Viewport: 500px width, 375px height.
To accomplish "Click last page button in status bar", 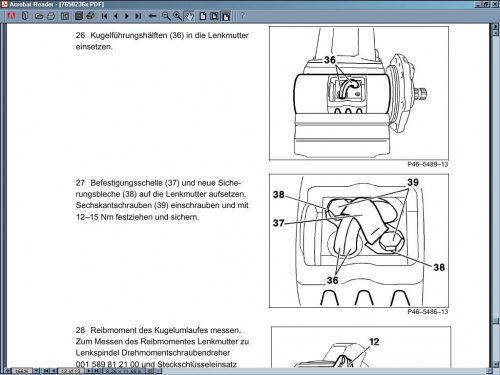I will [96, 371].
